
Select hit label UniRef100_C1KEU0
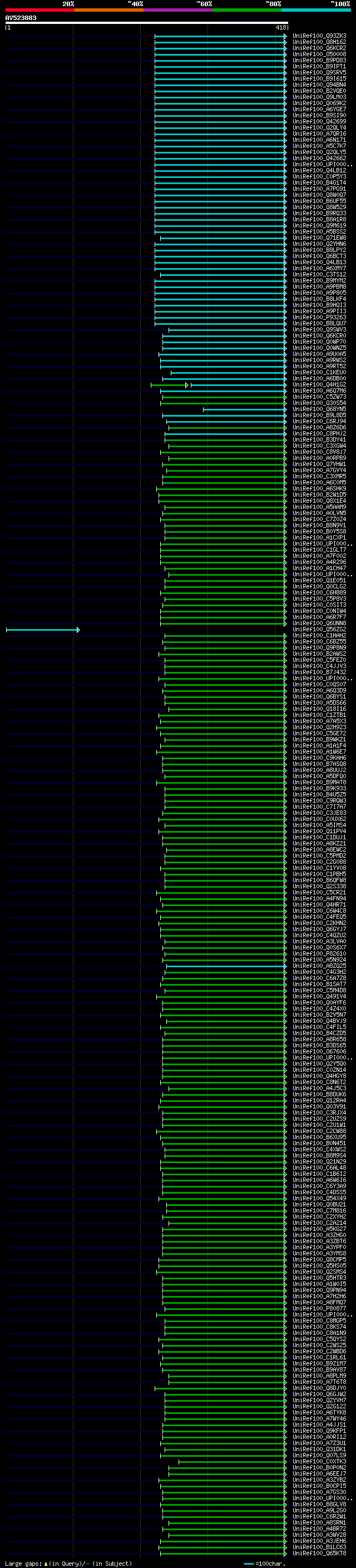pyautogui.click(x=319, y=373)
